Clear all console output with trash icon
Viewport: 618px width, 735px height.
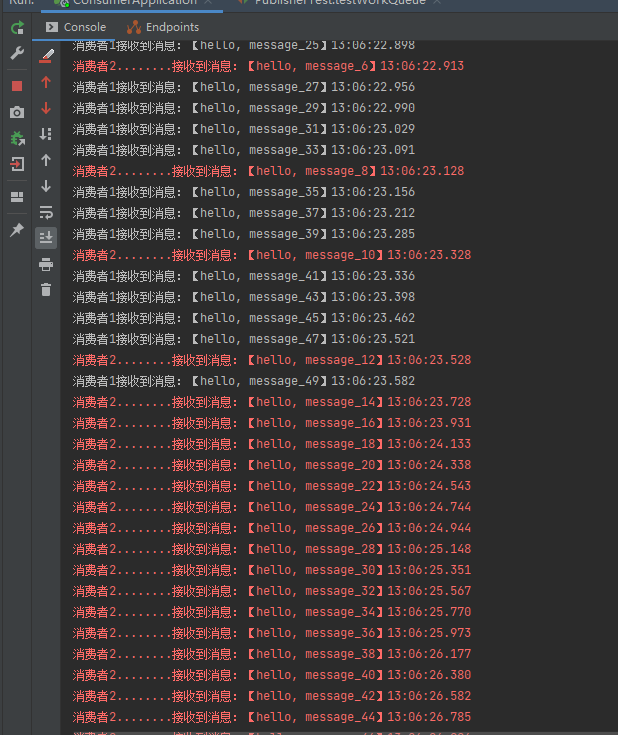click(46, 290)
